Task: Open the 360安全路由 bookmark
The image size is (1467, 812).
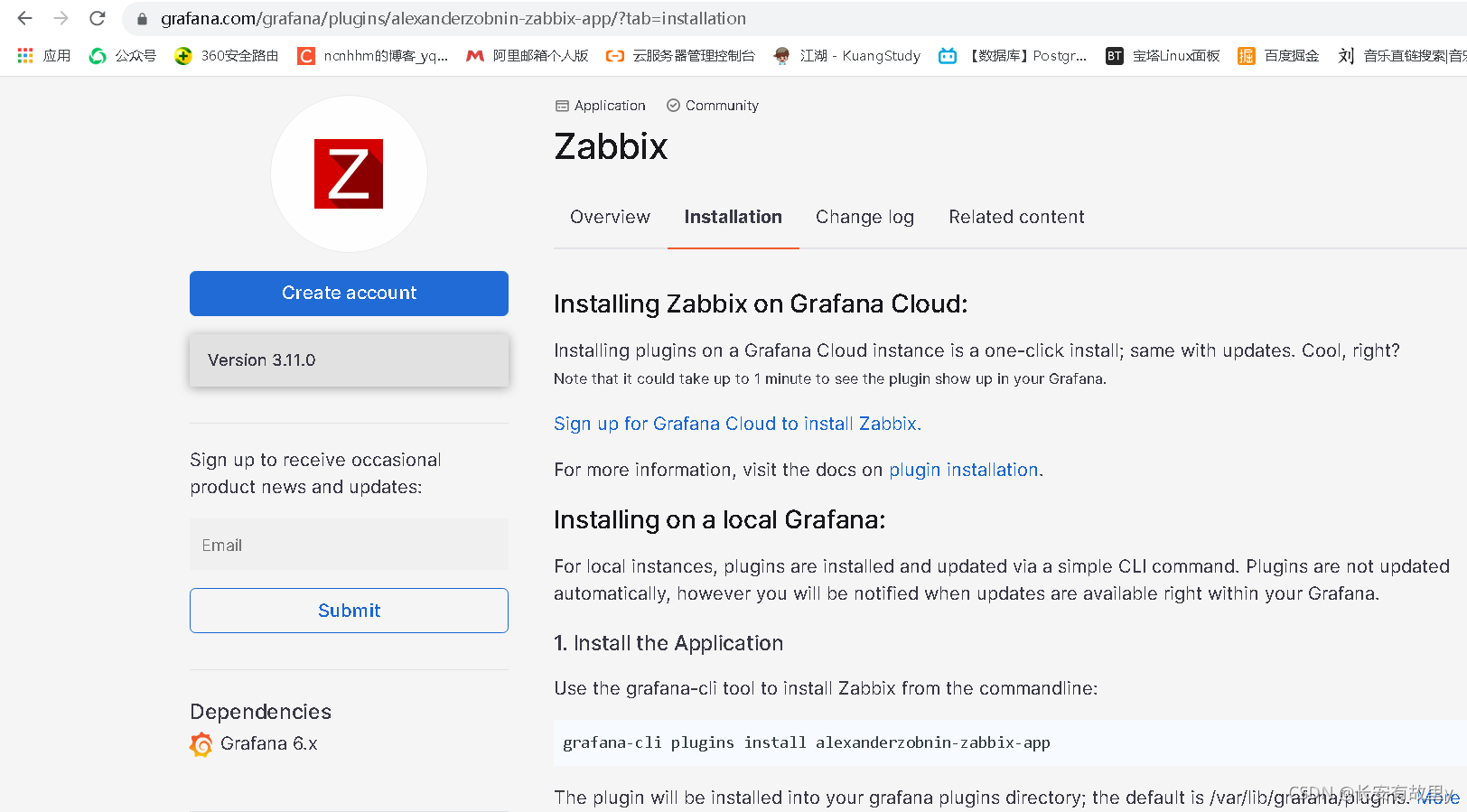Action: 227,56
